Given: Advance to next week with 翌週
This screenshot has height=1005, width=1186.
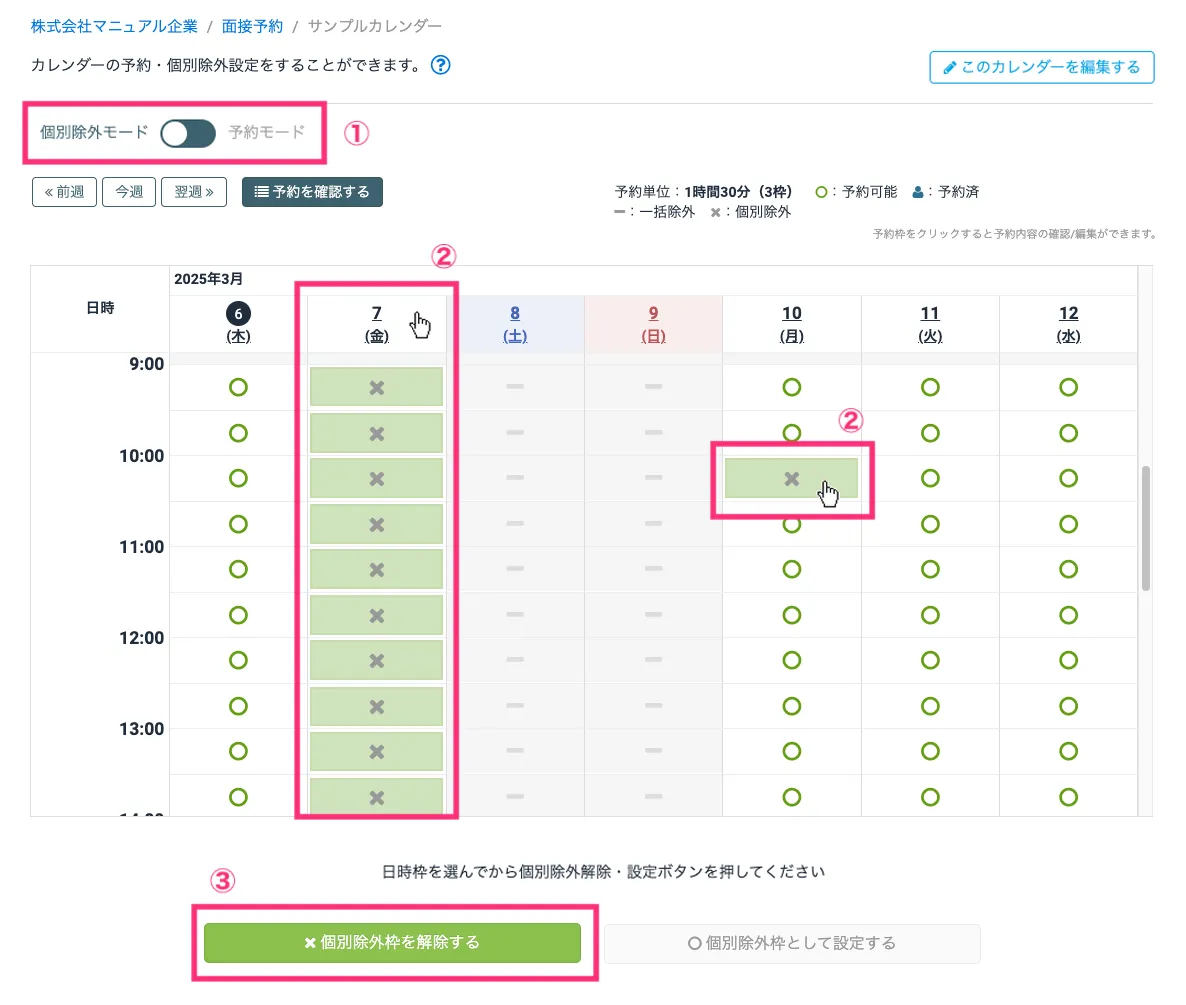Looking at the screenshot, I should coord(193,192).
